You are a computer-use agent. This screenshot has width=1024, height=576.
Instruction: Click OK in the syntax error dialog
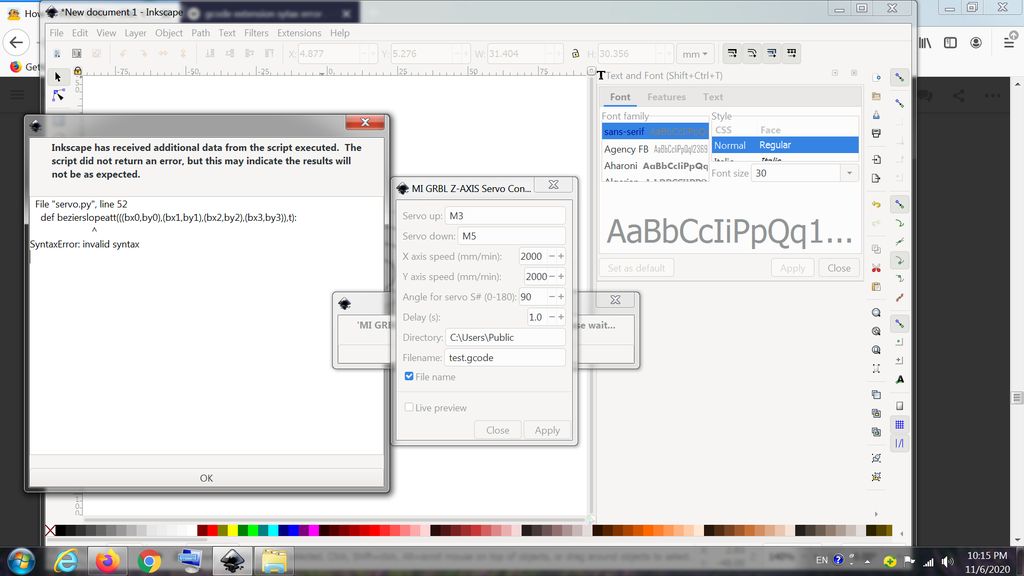[x=206, y=478]
